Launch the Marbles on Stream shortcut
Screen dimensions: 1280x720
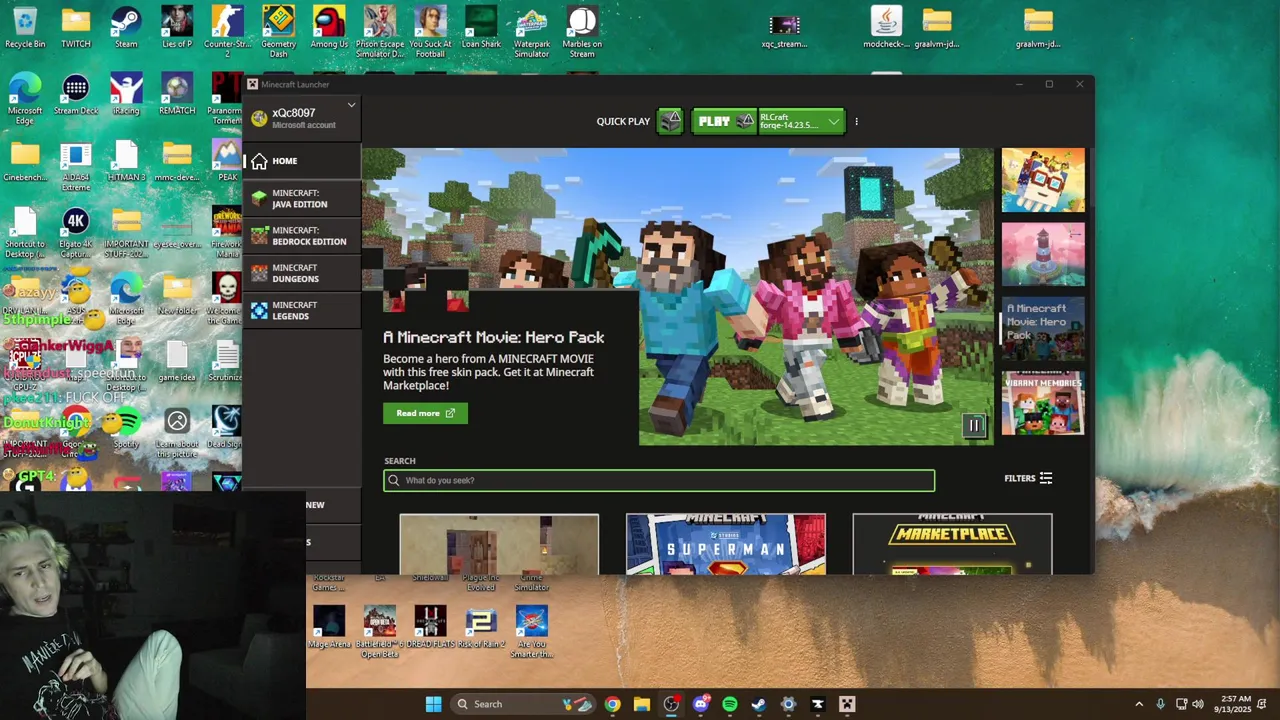click(x=582, y=31)
